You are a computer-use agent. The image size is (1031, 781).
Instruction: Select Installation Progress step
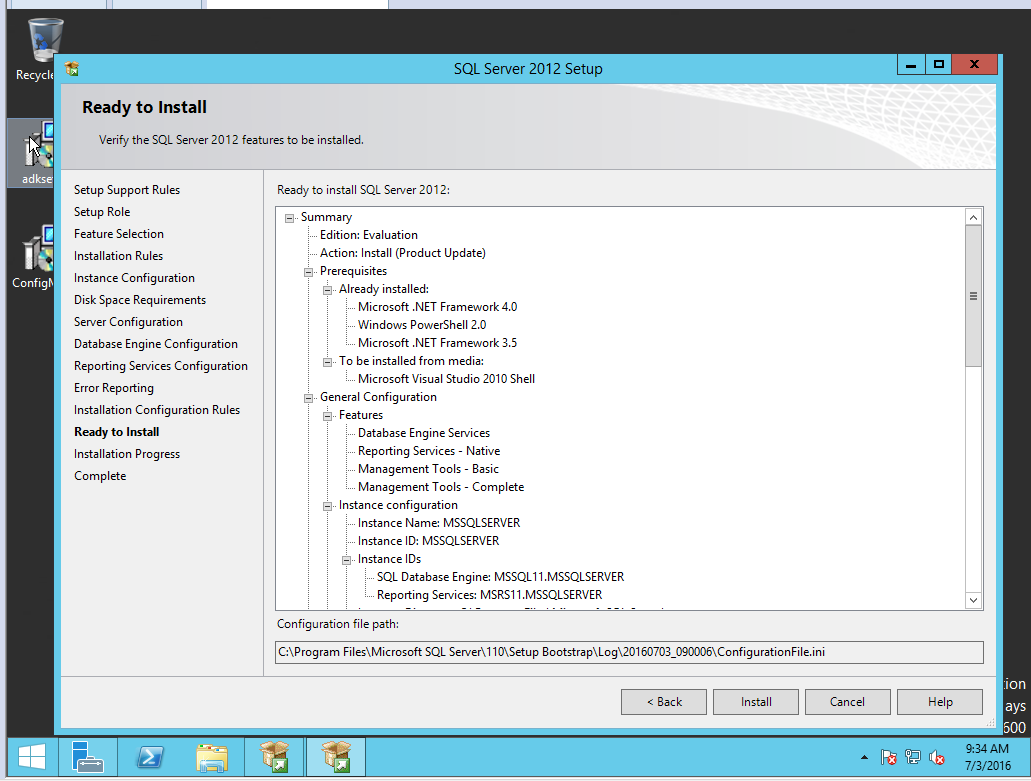(127, 454)
